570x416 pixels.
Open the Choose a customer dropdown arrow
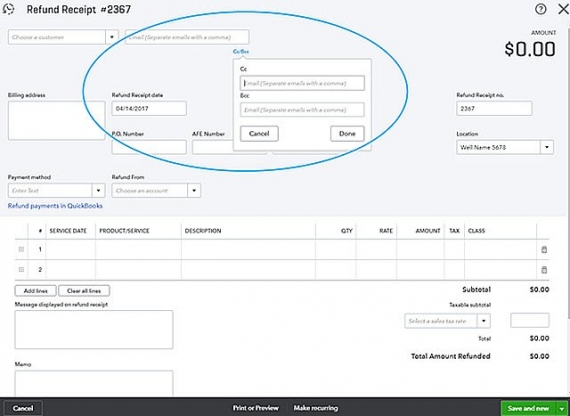tap(112, 37)
